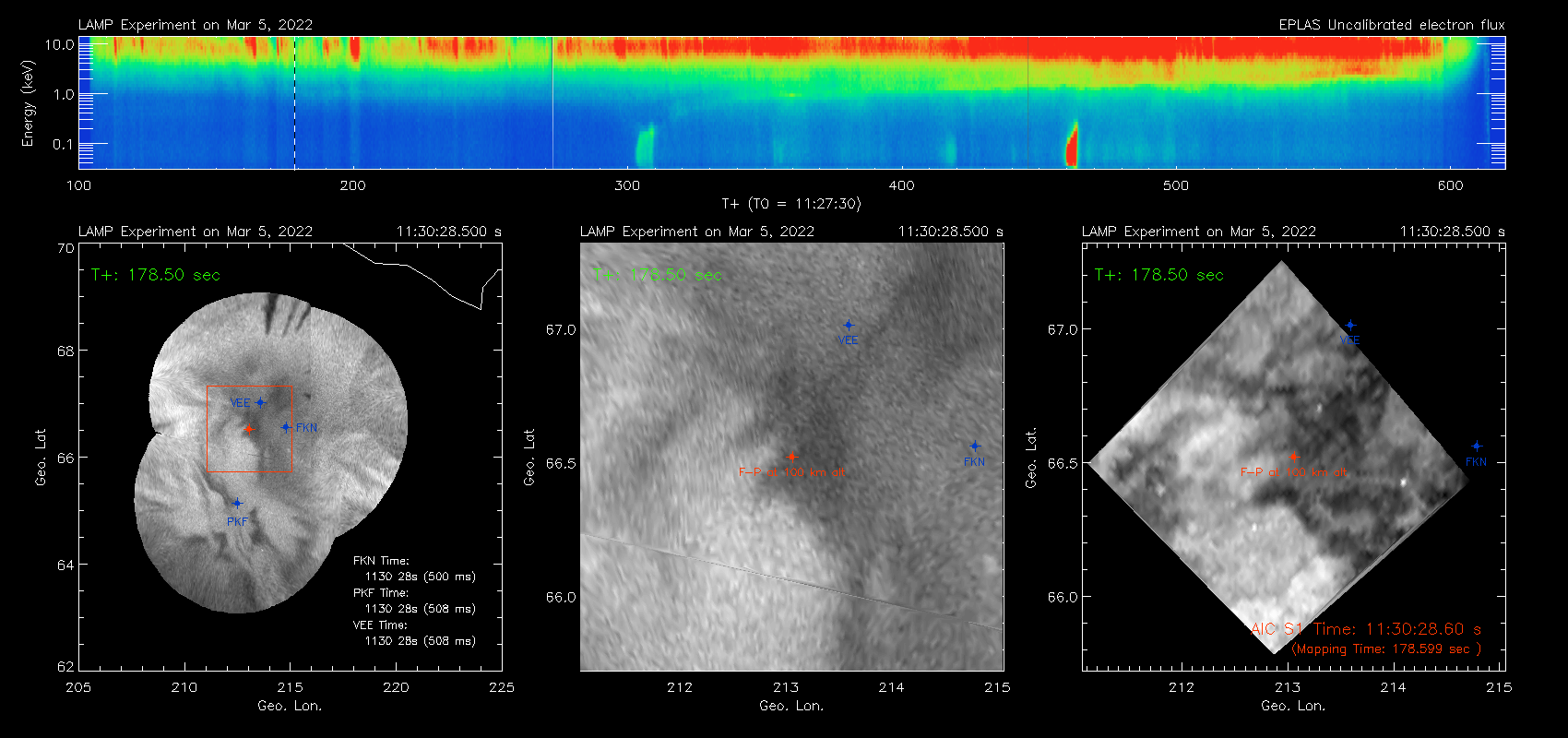The image size is (1568, 738).
Task: Click the 'T+ (T0 = 11:27:30)' axis title
Action: (x=790, y=204)
